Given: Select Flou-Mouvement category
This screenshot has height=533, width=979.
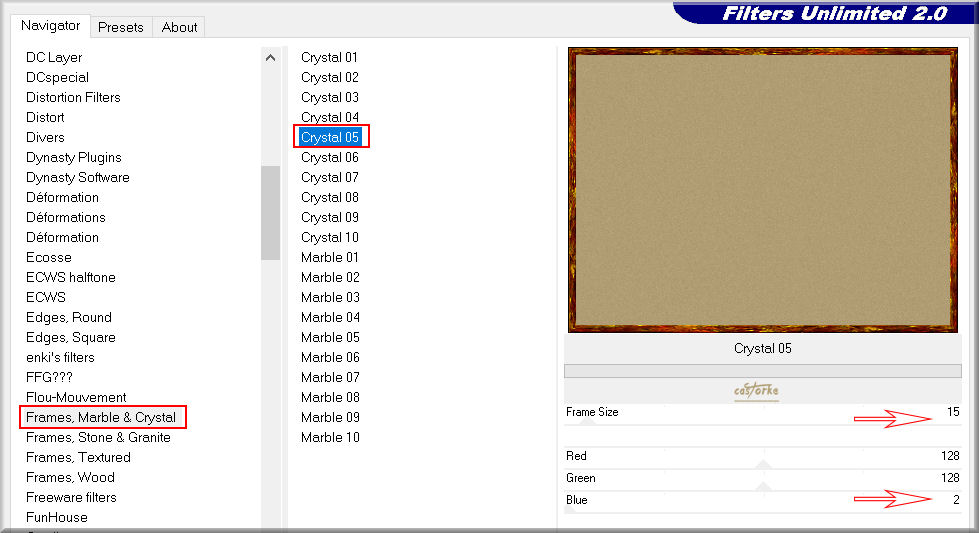Looking at the screenshot, I should click(x=76, y=397).
